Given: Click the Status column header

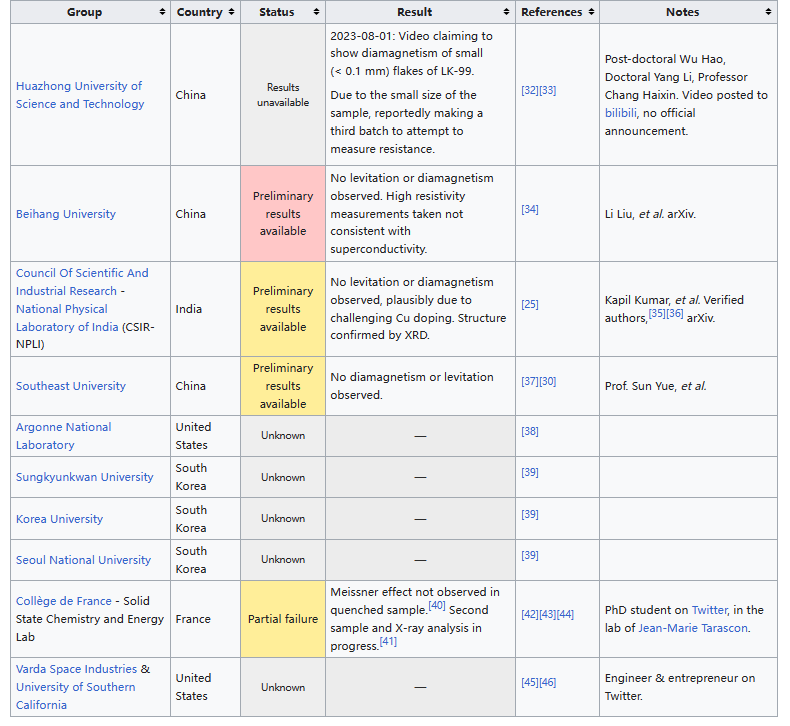Looking at the screenshot, I should click(283, 12).
